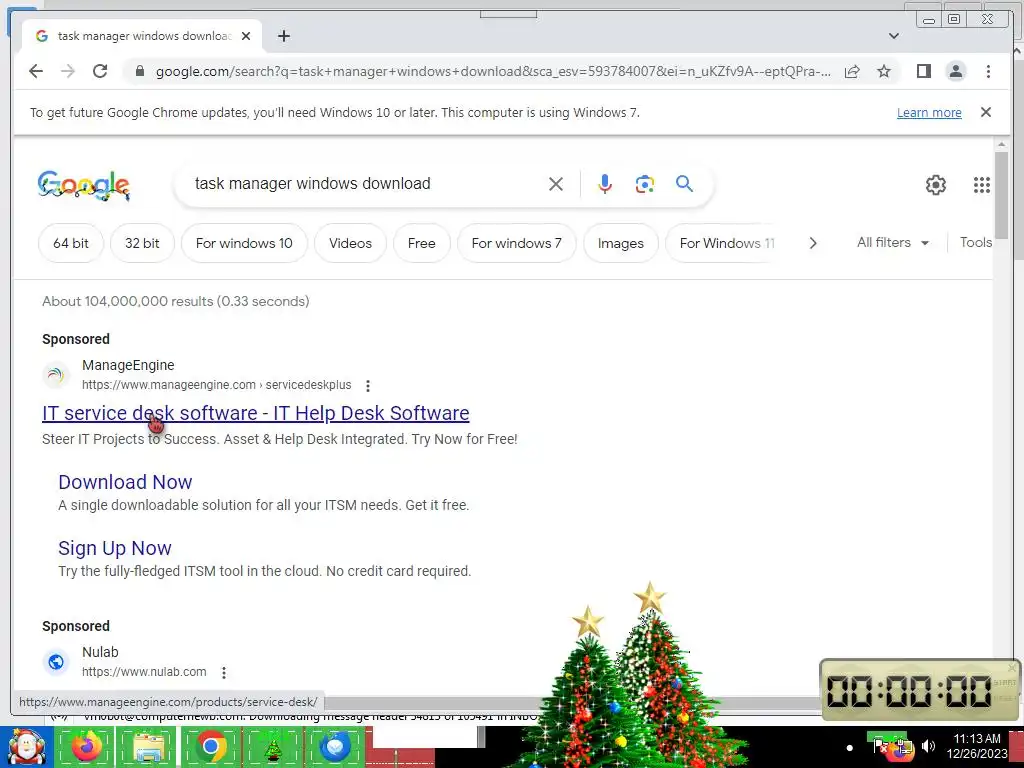Search by image with Google Lens
The height and width of the screenshot is (768, 1024).
coord(645,184)
